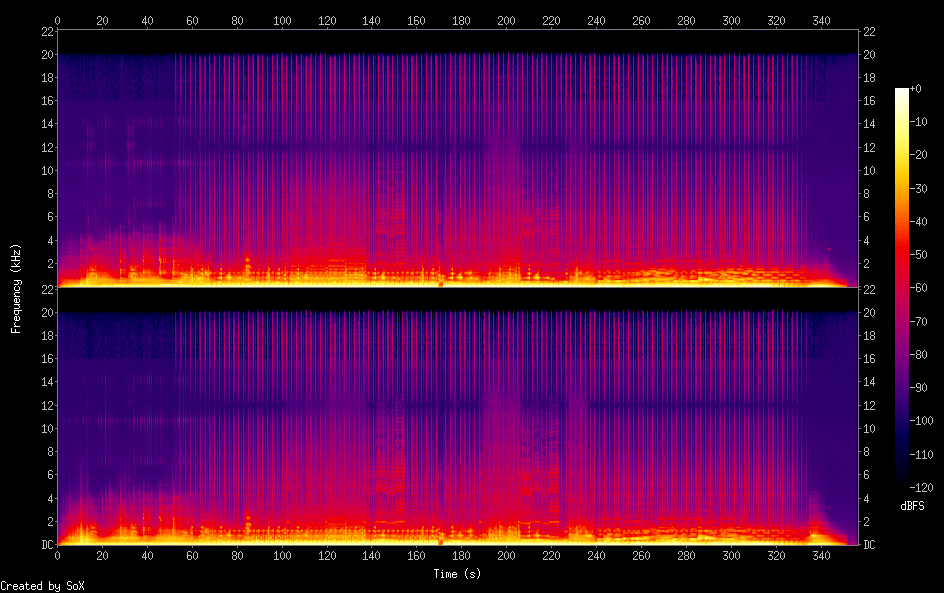Click the 22 label at top right corner
This screenshot has width=944, height=593.
(869, 31)
